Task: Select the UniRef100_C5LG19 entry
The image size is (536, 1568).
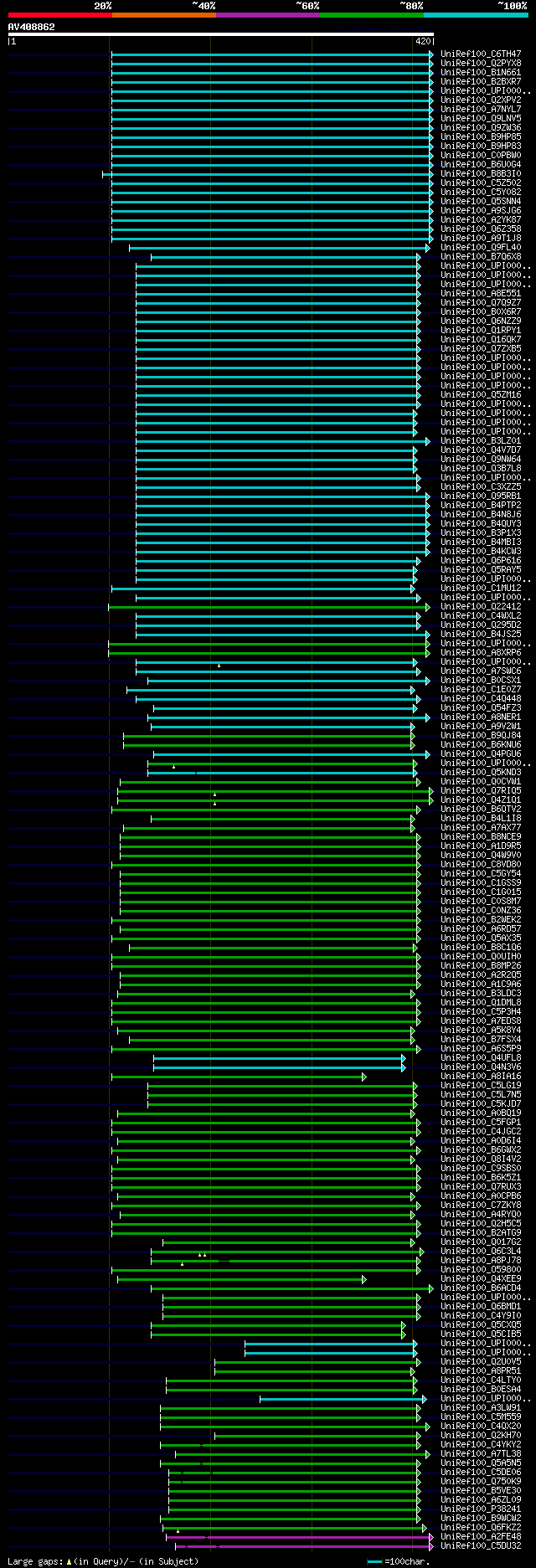Action: 481,1086
